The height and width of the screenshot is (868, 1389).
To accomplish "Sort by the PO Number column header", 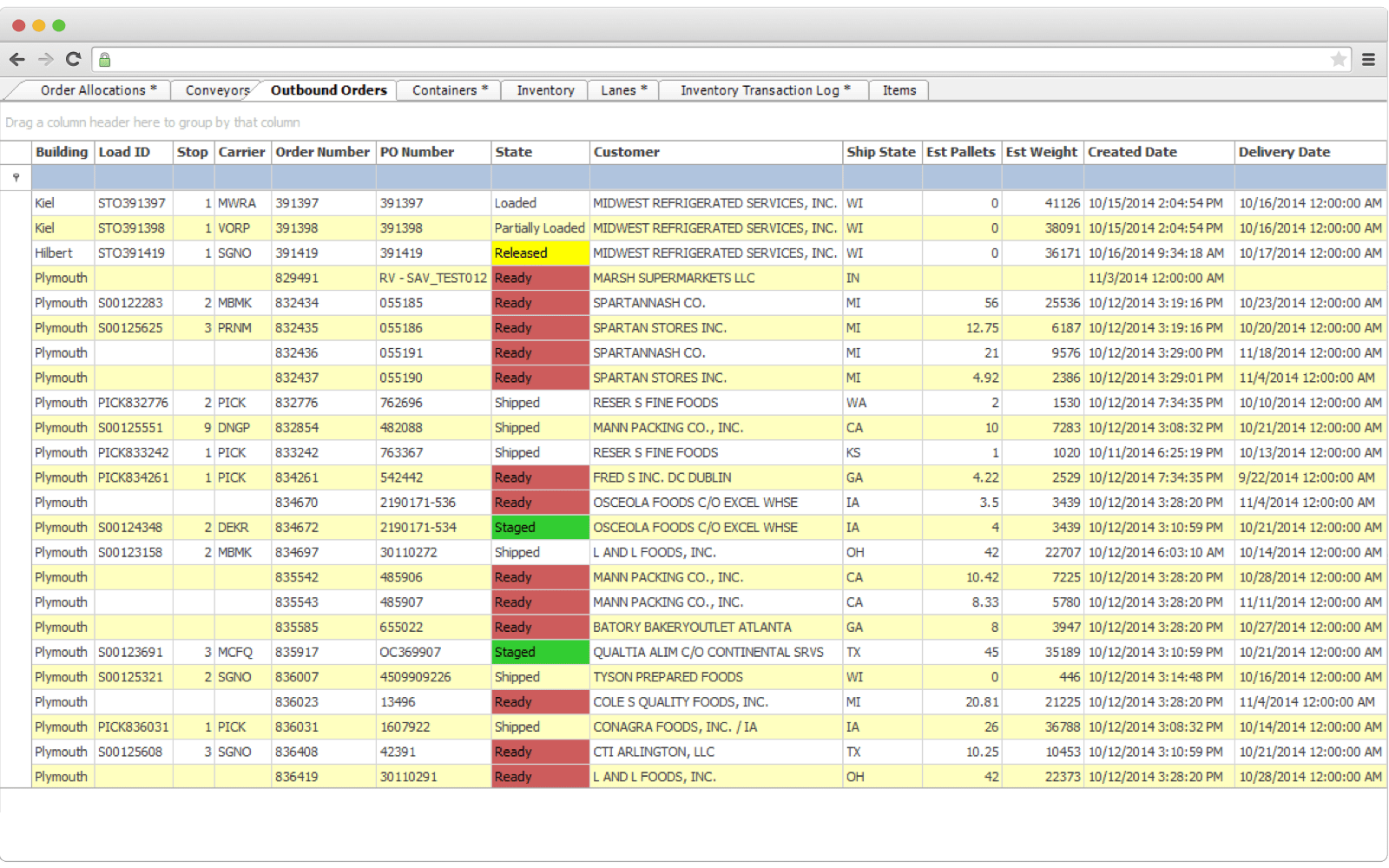I will pyautogui.click(x=433, y=152).
